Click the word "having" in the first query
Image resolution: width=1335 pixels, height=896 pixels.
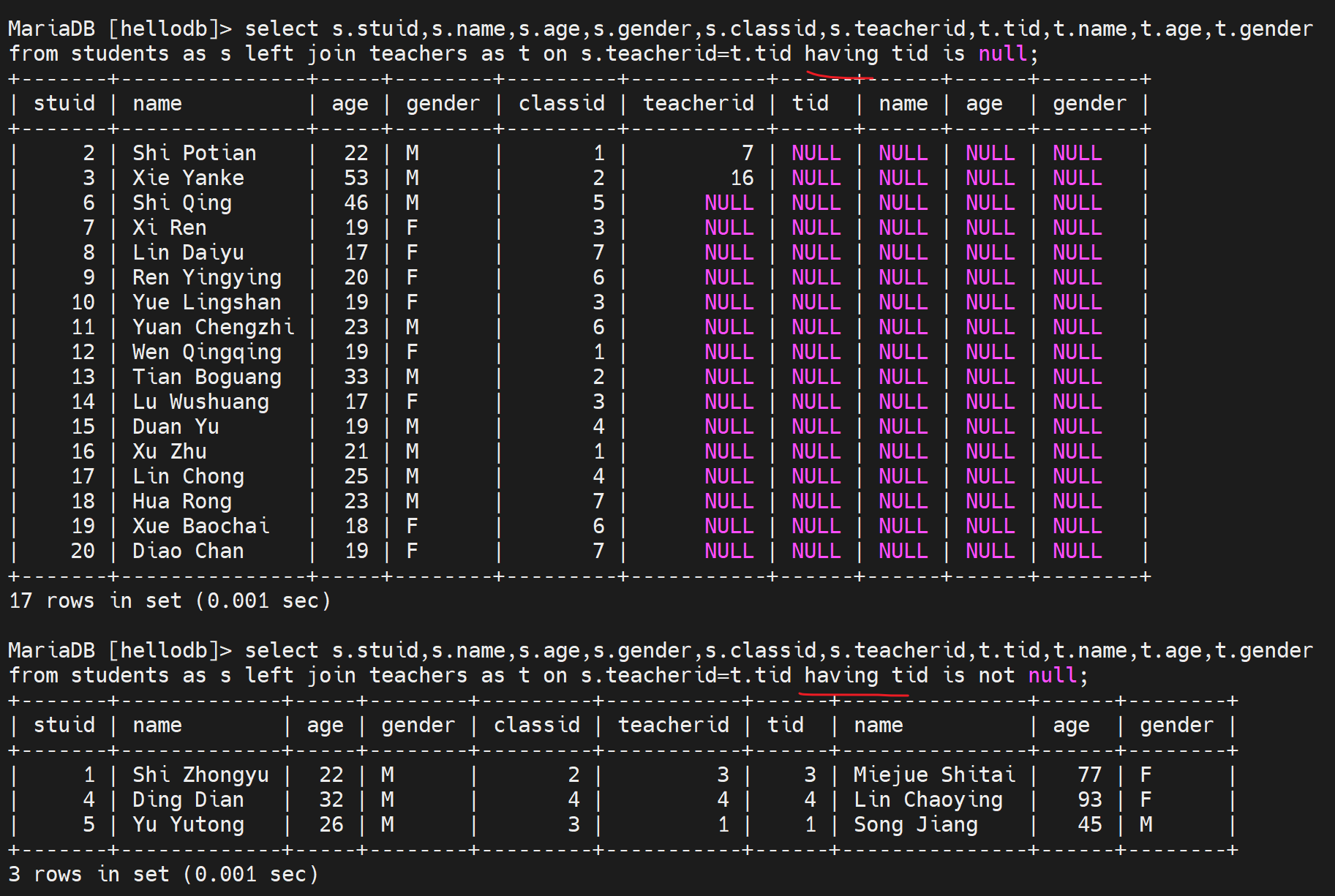coord(841,54)
